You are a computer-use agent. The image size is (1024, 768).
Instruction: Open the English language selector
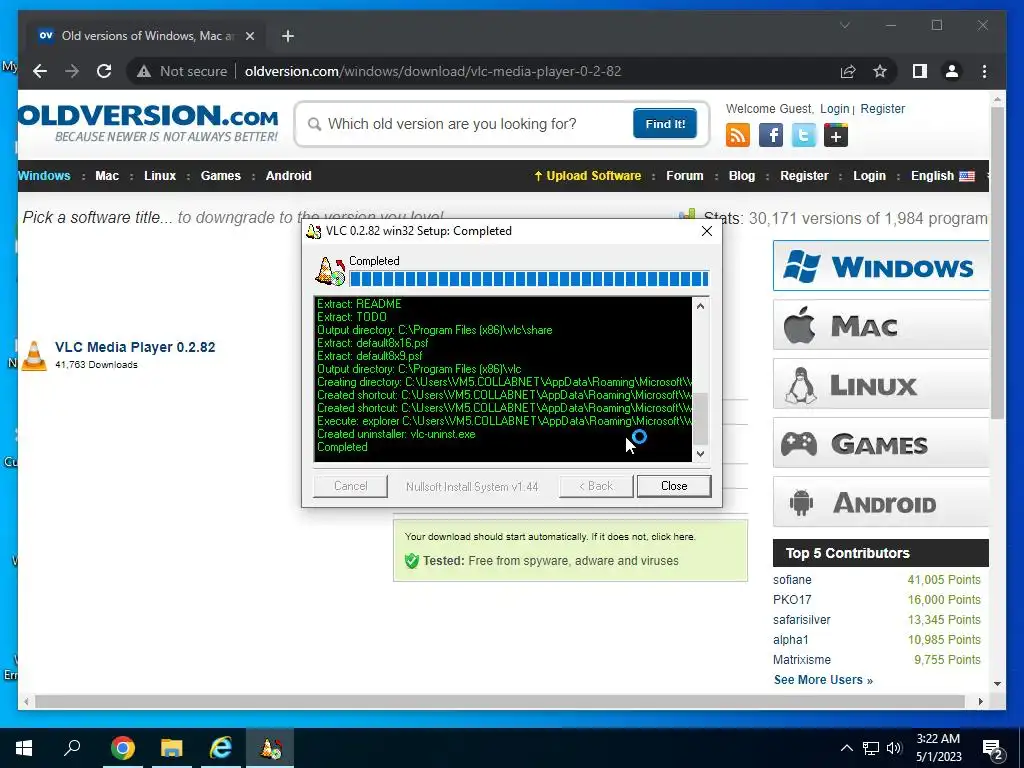[x=942, y=176]
